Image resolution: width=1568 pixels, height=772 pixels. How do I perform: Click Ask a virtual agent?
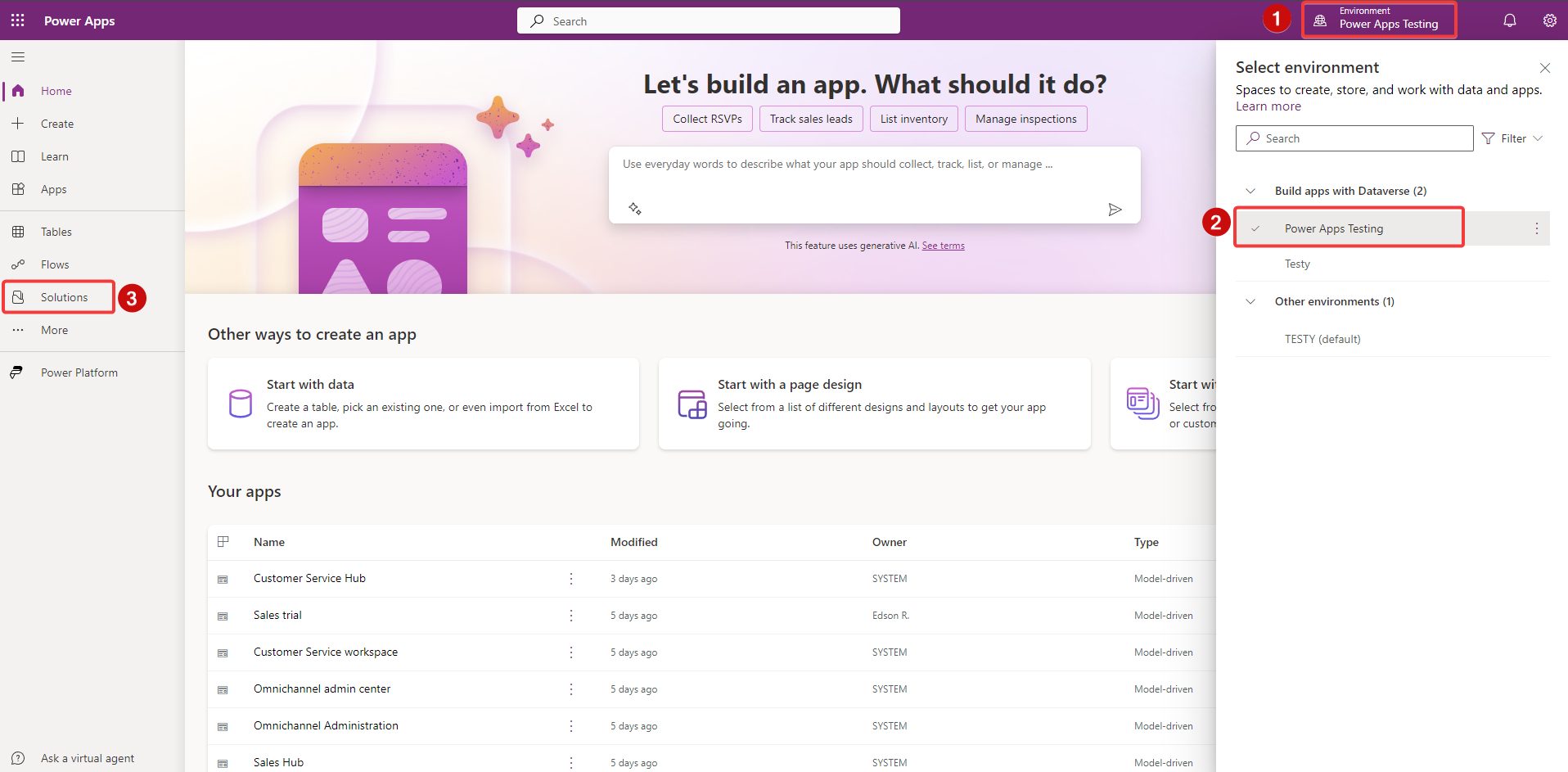pyautogui.click(x=88, y=758)
